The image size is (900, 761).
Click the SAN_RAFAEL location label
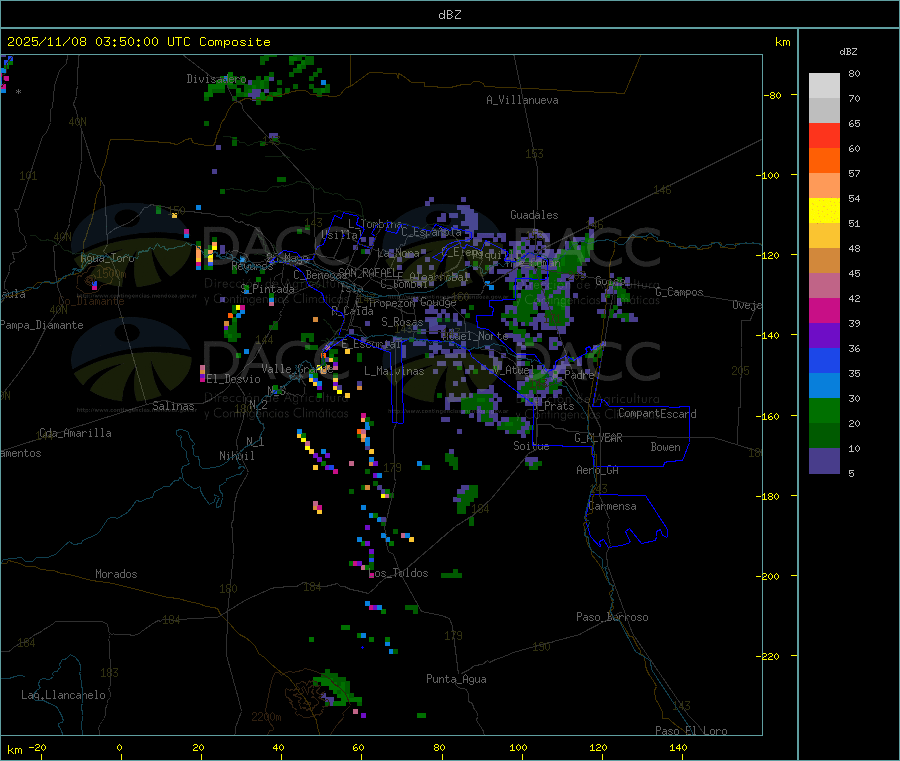[370, 273]
